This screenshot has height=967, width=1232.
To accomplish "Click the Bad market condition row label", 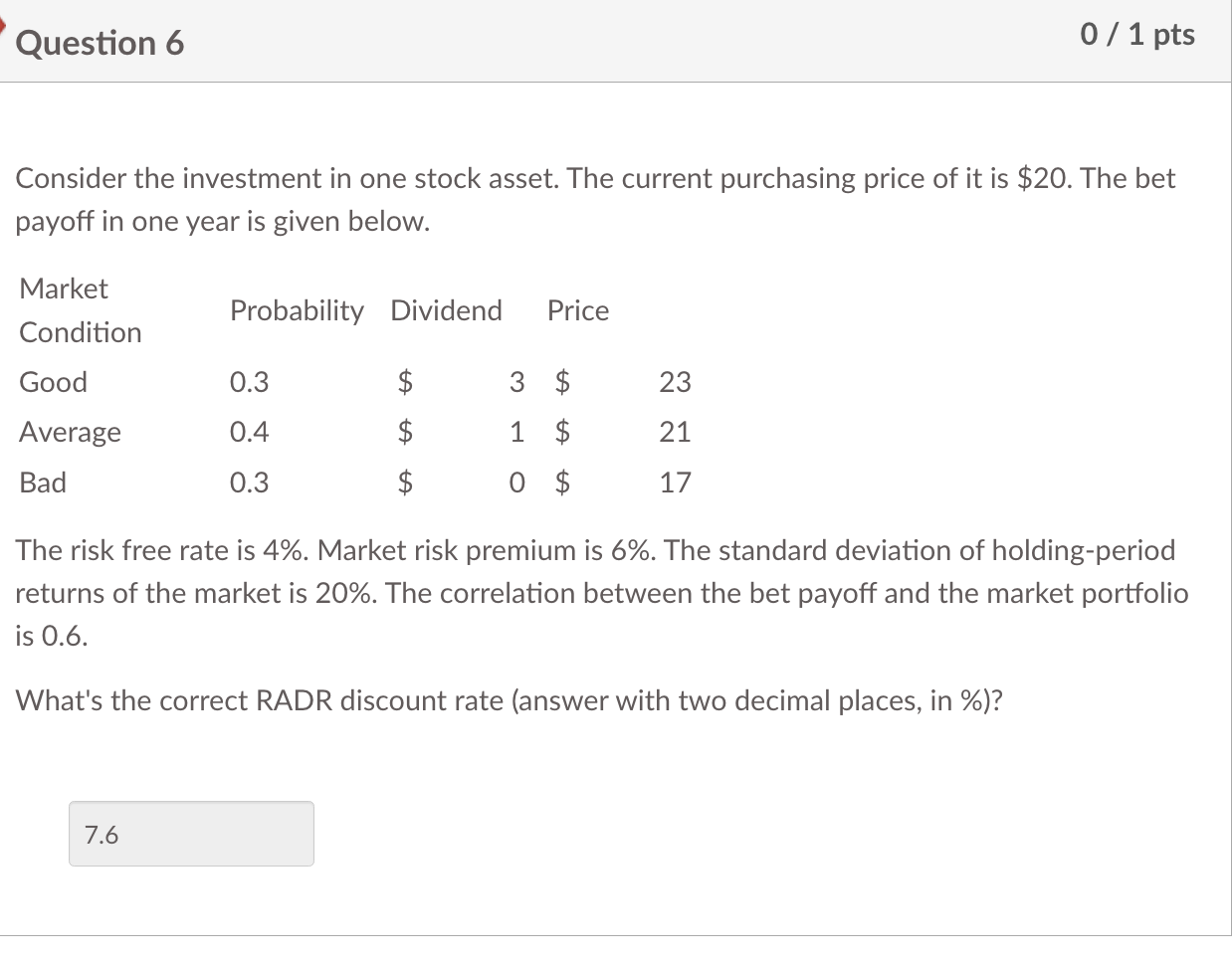I will pos(43,483).
